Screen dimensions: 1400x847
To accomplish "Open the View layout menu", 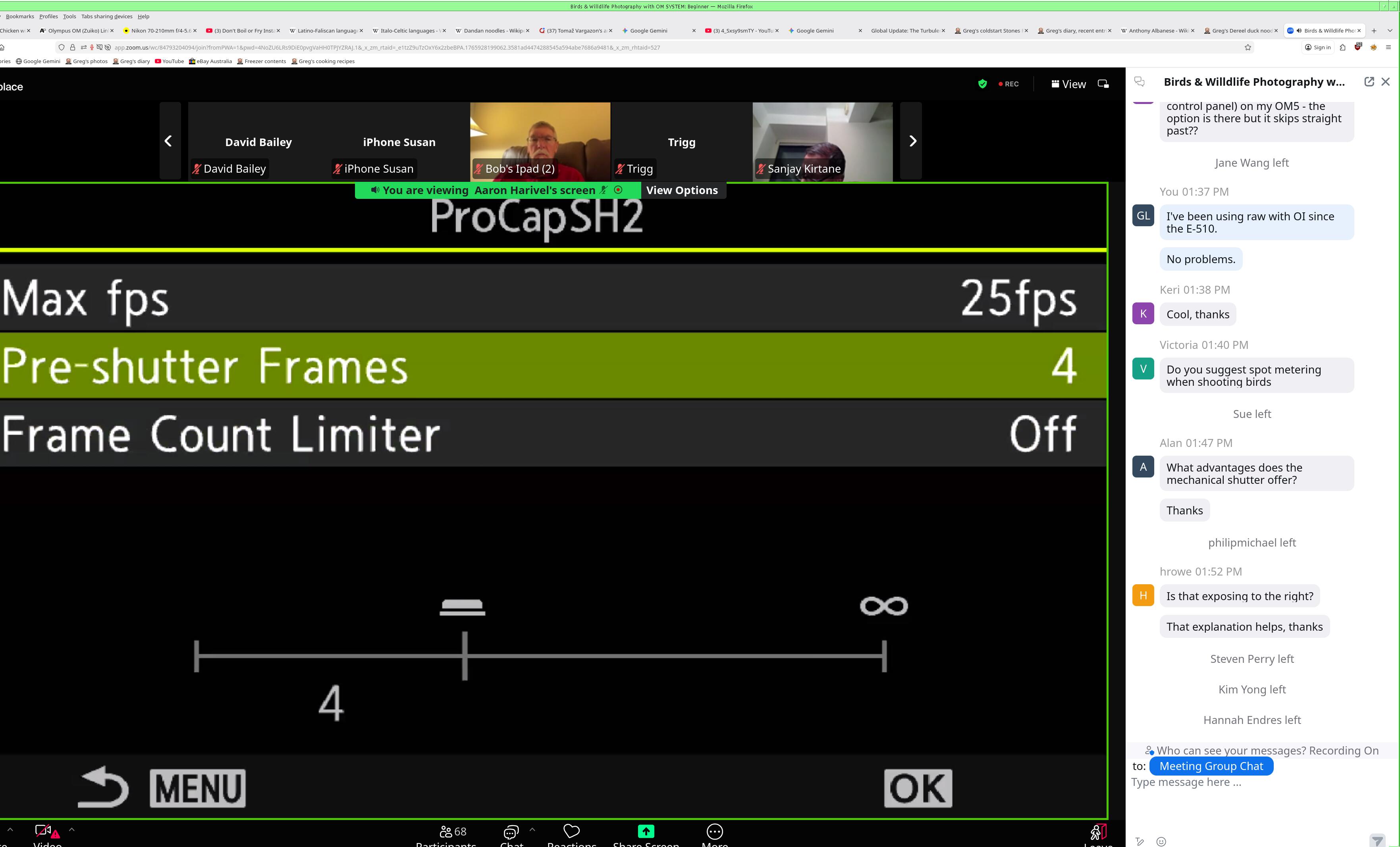I will (1068, 84).
